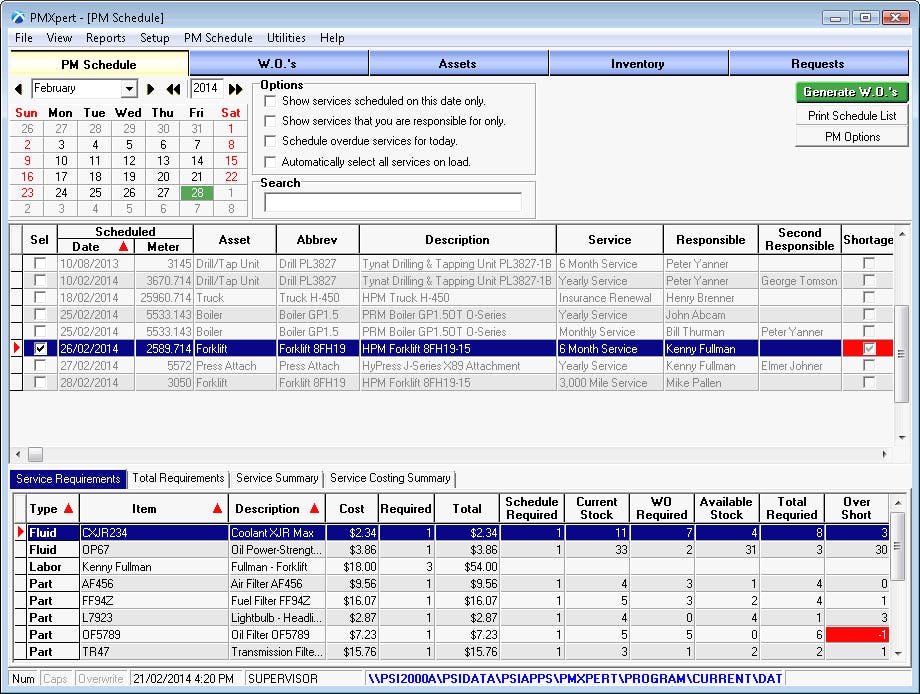920x694 pixels.
Task: Click the Meter column header
Action: 163,246
